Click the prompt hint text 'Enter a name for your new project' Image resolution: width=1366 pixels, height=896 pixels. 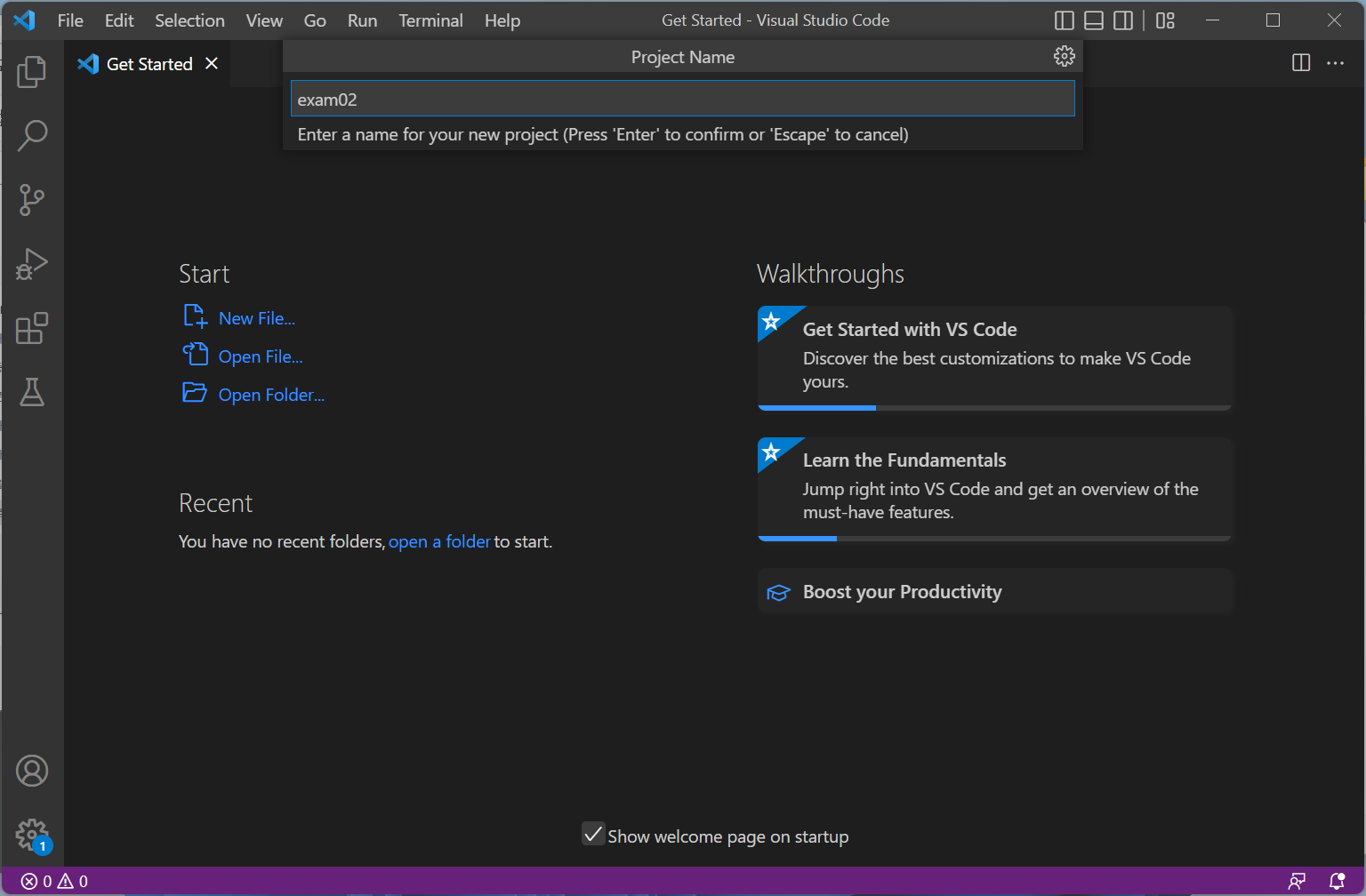pos(428,134)
